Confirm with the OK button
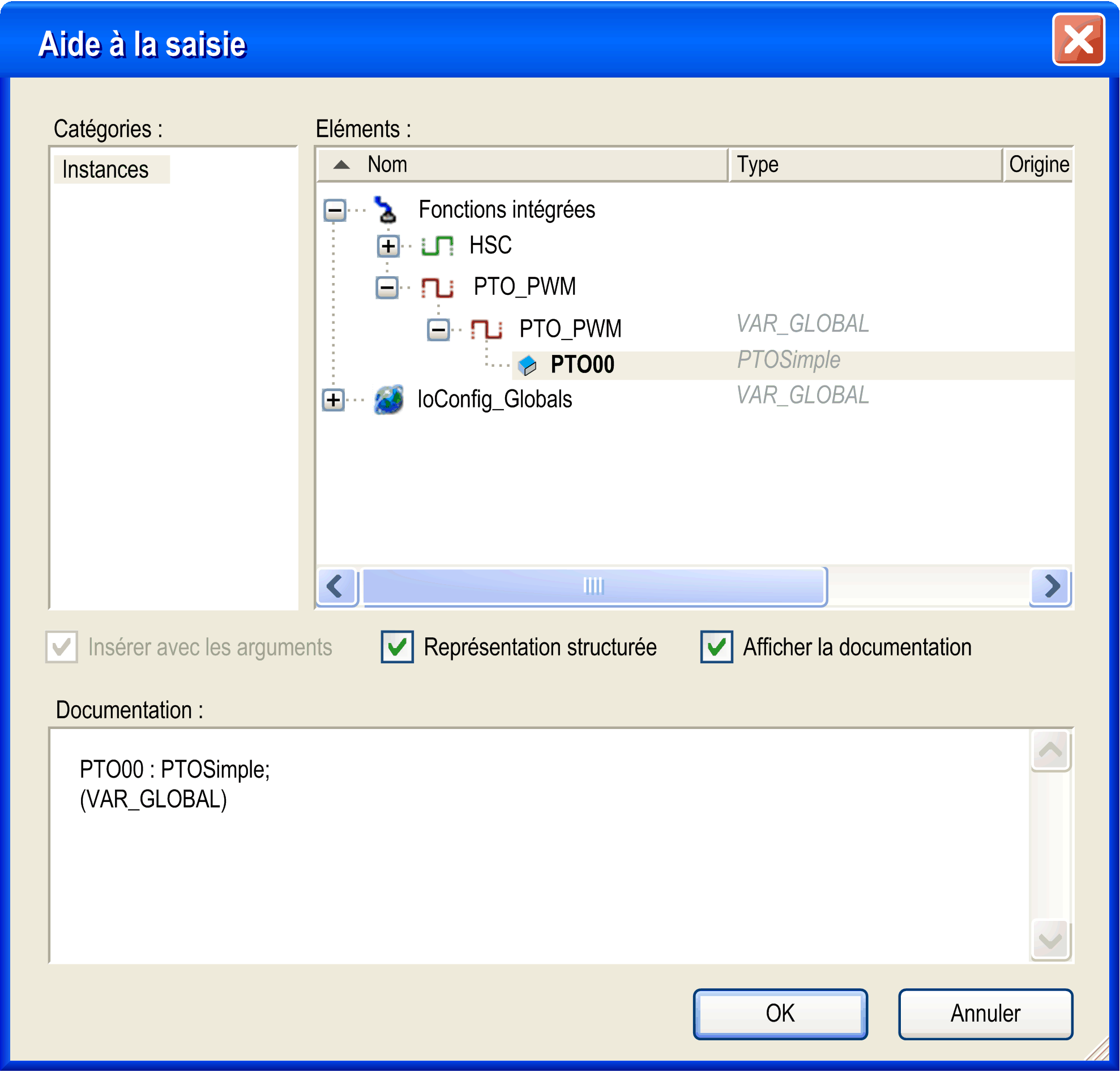Image resolution: width=1120 pixels, height=1072 pixels. [x=780, y=1014]
